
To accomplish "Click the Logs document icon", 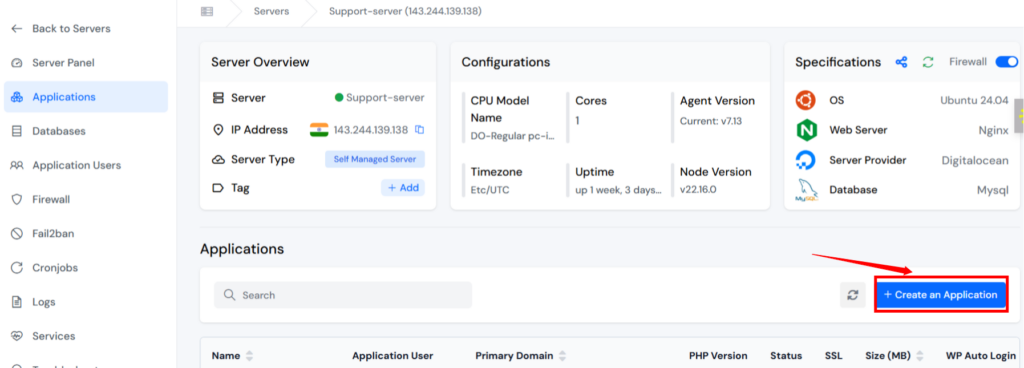I will click(17, 302).
